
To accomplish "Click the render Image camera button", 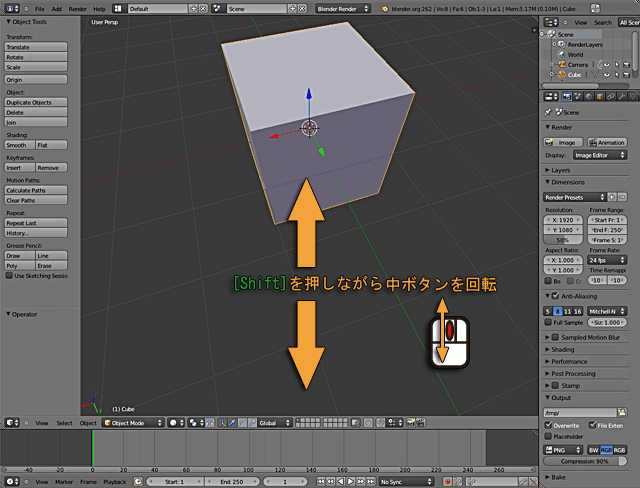I will [x=565, y=142].
